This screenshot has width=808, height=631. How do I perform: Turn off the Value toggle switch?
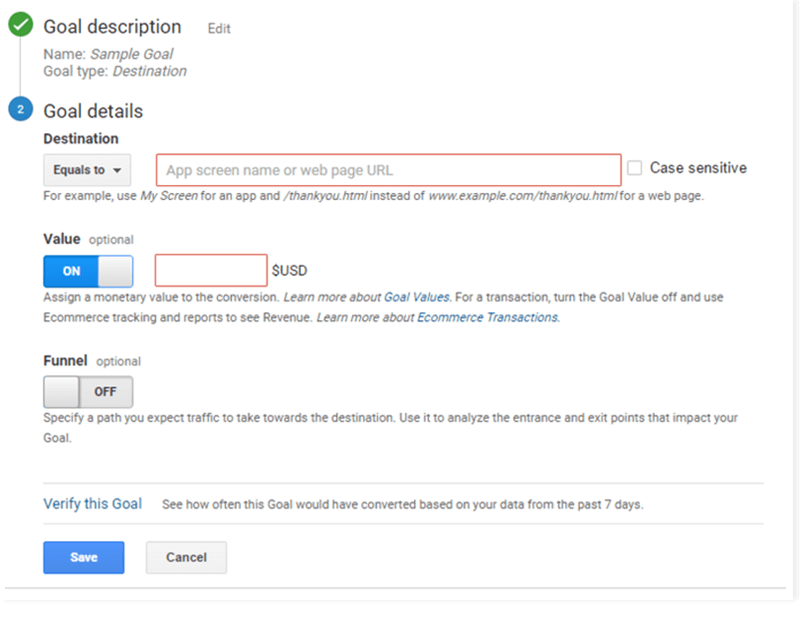point(88,271)
